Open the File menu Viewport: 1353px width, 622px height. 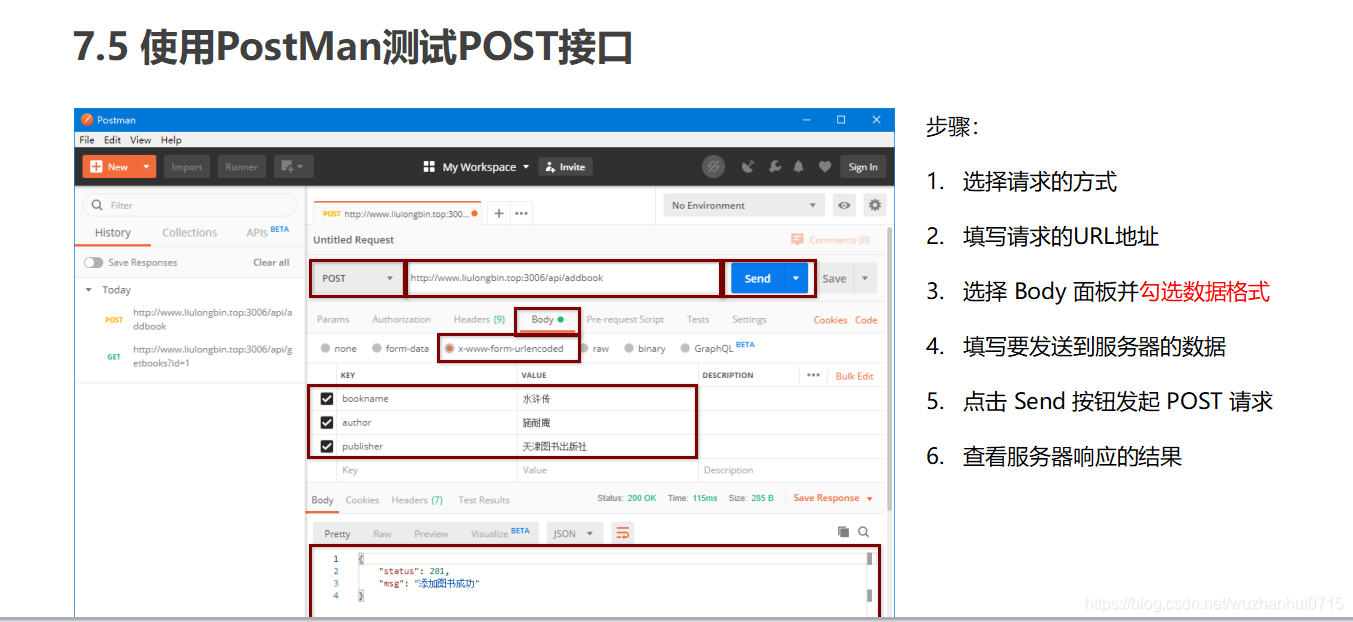point(87,140)
